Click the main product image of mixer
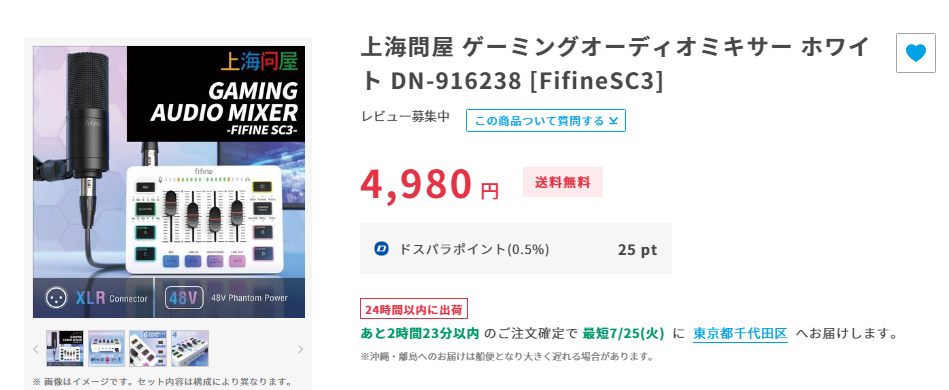 (x=169, y=182)
